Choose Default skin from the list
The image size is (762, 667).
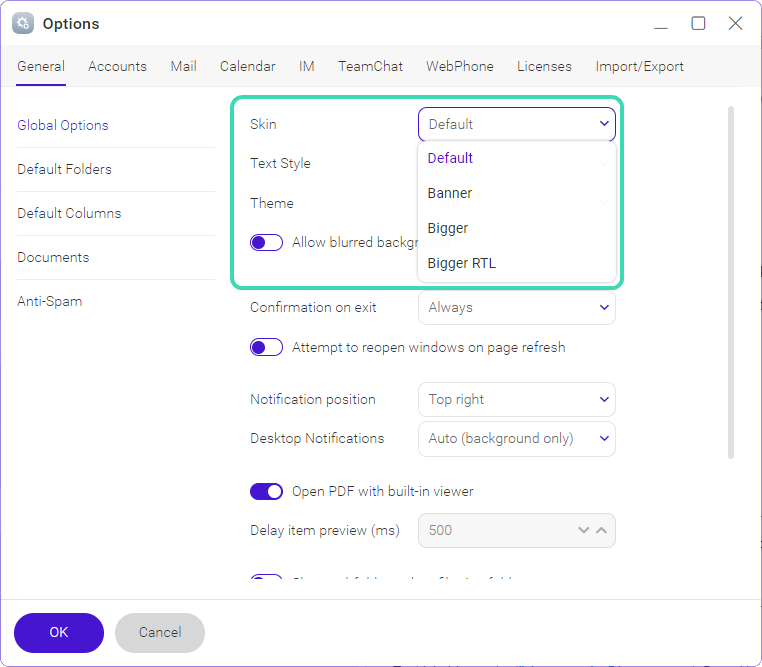pyautogui.click(x=517, y=158)
